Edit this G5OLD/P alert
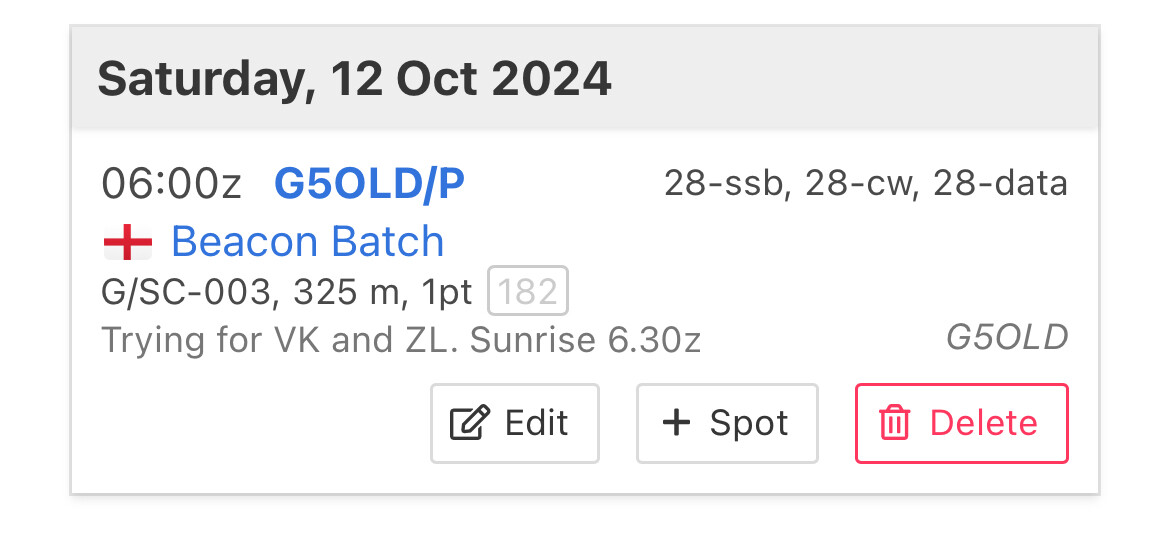This screenshot has width=1170, height=536. tap(515, 423)
